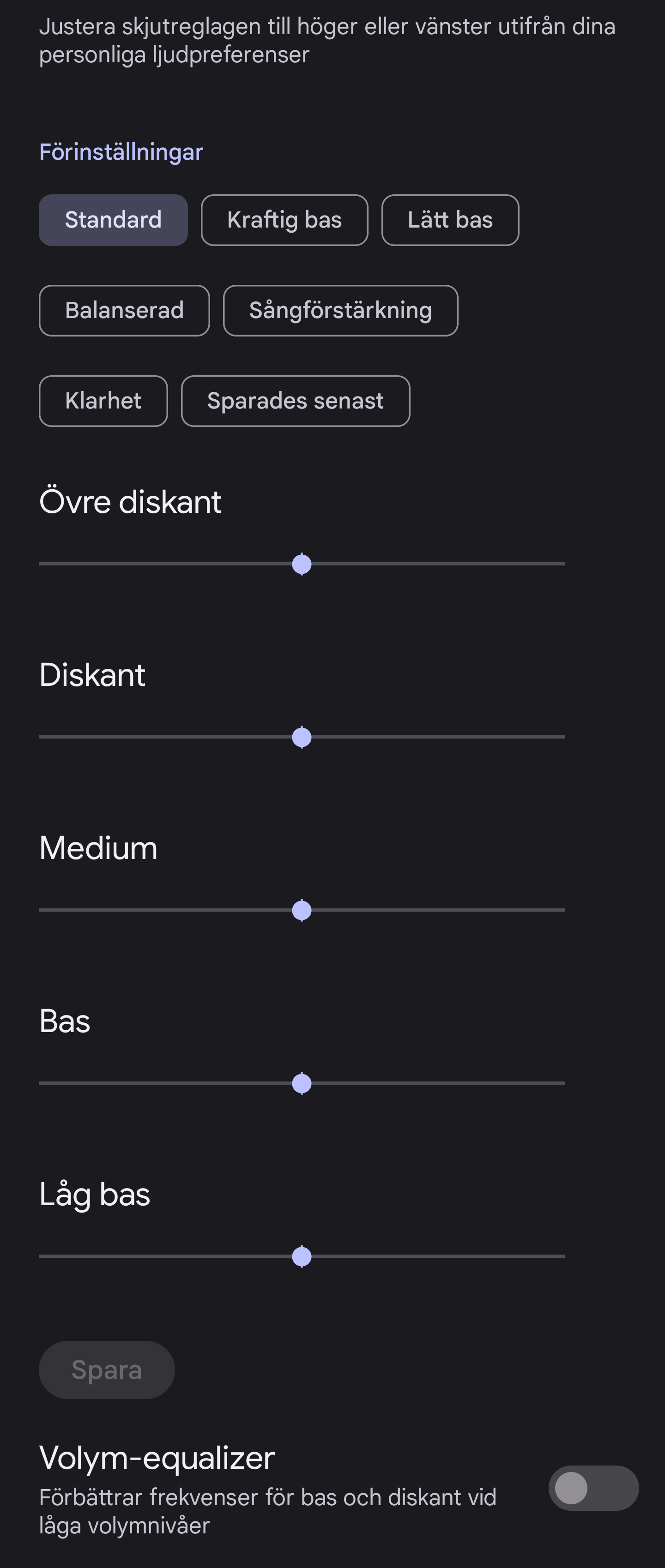This screenshot has width=665, height=1568.
Task: Click the left end of Diskant track
Action: point(44,737)
